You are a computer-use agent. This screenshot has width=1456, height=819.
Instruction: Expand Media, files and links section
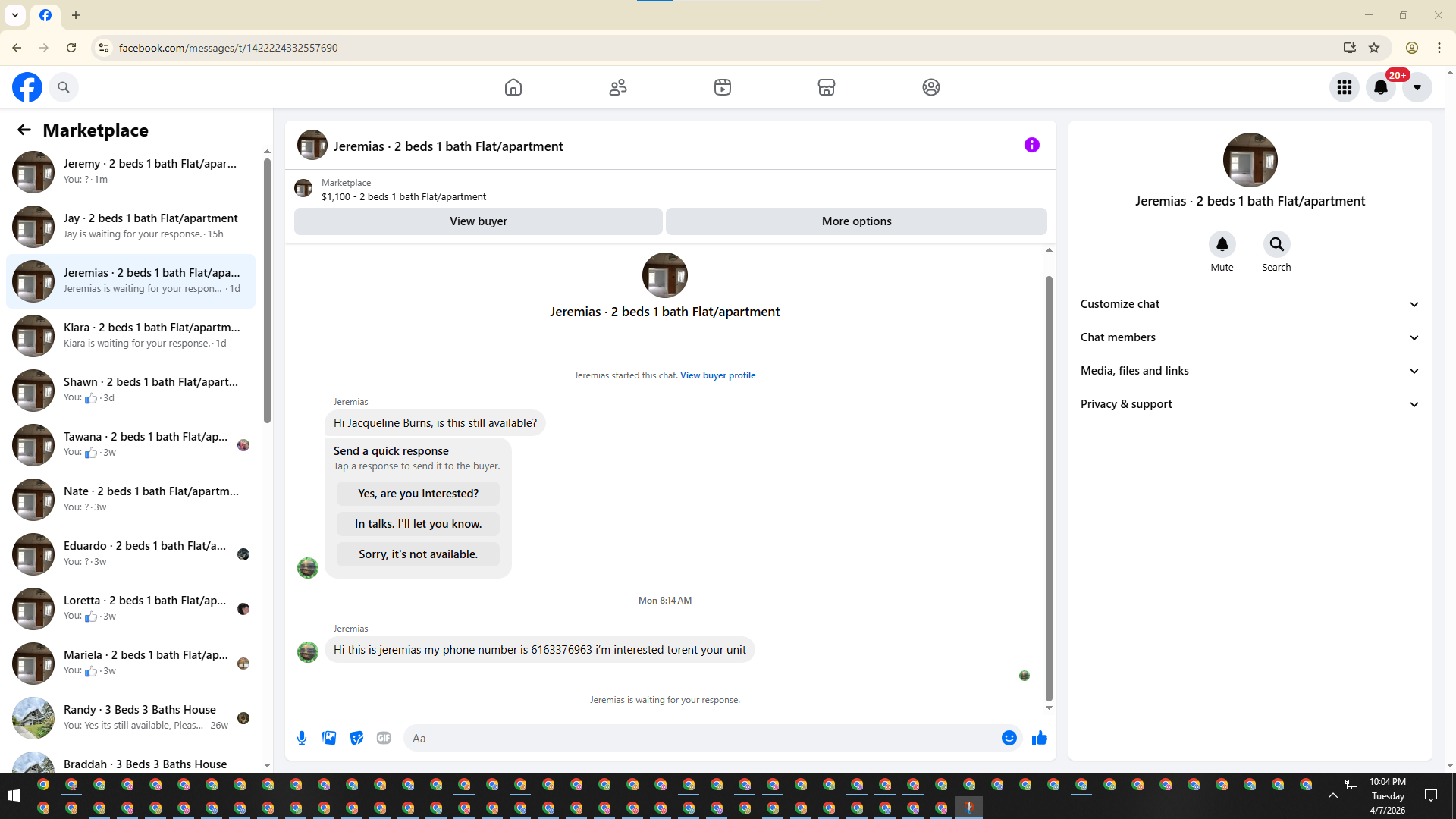[1250, 371]
